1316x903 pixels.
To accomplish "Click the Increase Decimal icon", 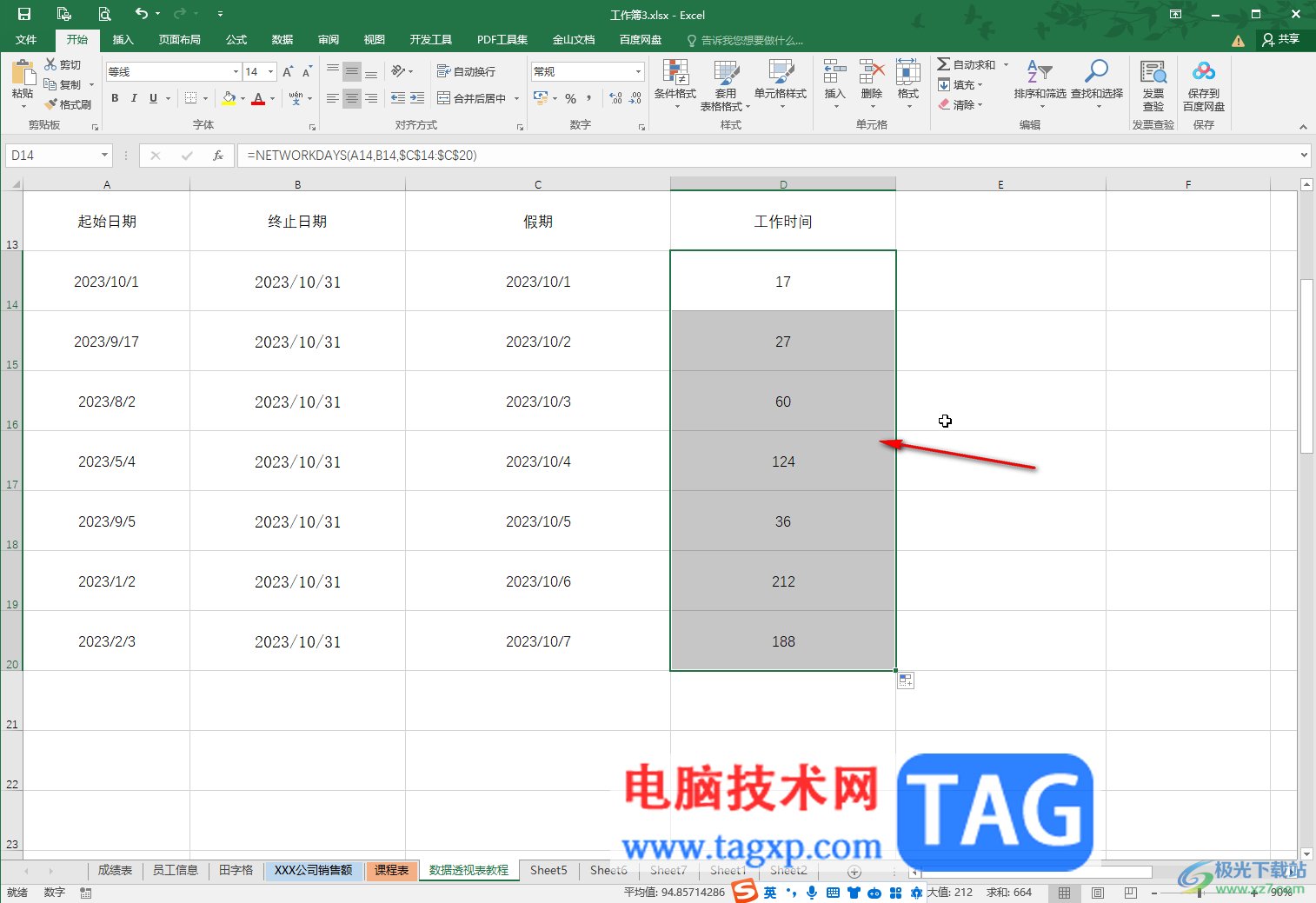I will tap(615, 98).
